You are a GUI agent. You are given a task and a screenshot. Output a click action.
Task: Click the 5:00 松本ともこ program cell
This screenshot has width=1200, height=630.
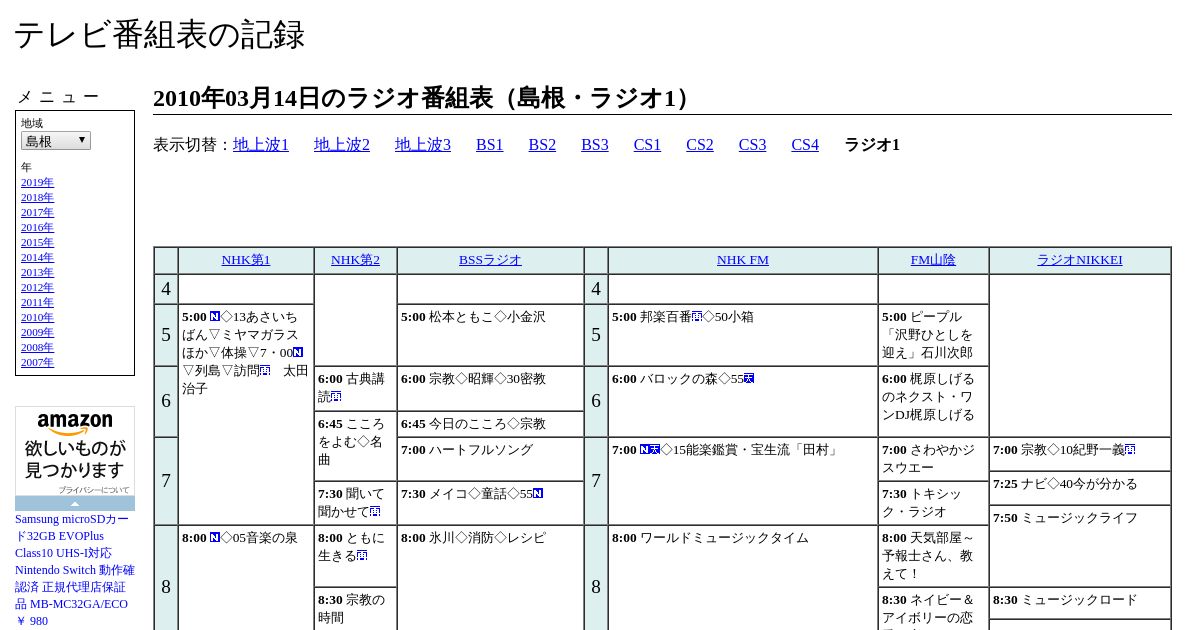tap(490, 335)
